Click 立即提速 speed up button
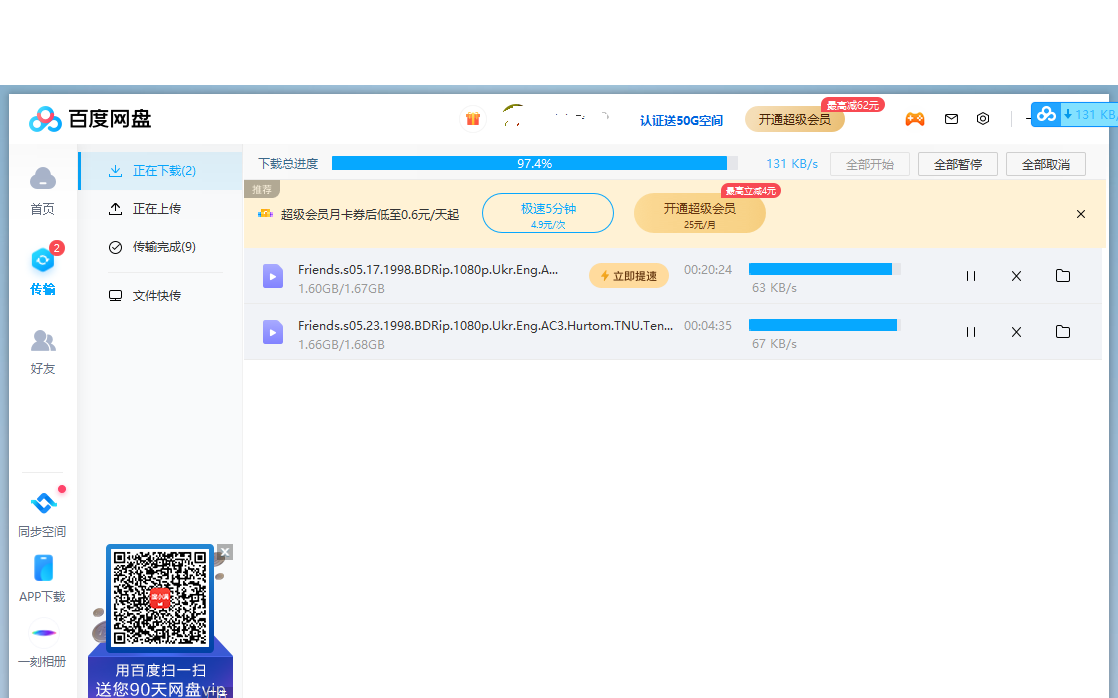Viewport: 1118px width, 698px height. (x=629, y=276)
